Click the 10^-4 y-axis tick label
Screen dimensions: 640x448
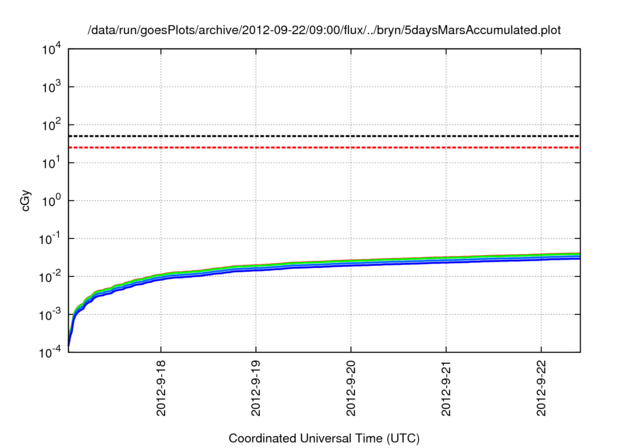[x=49, y=352]
